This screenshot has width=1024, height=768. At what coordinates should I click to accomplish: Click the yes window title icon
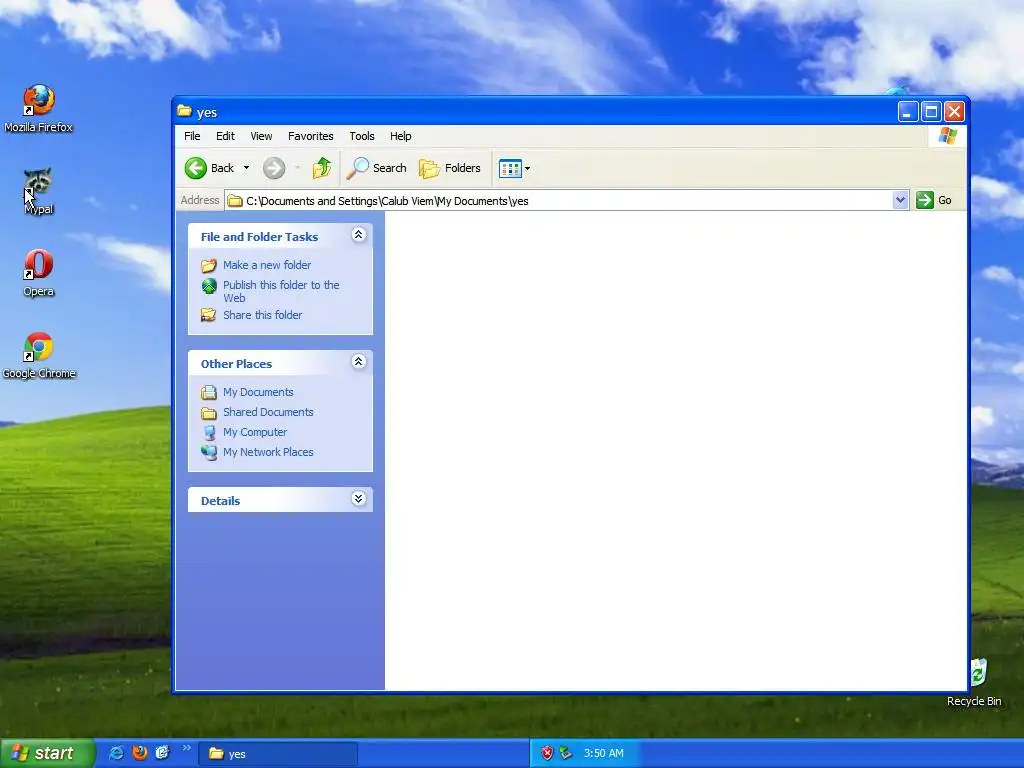[185, 112]
